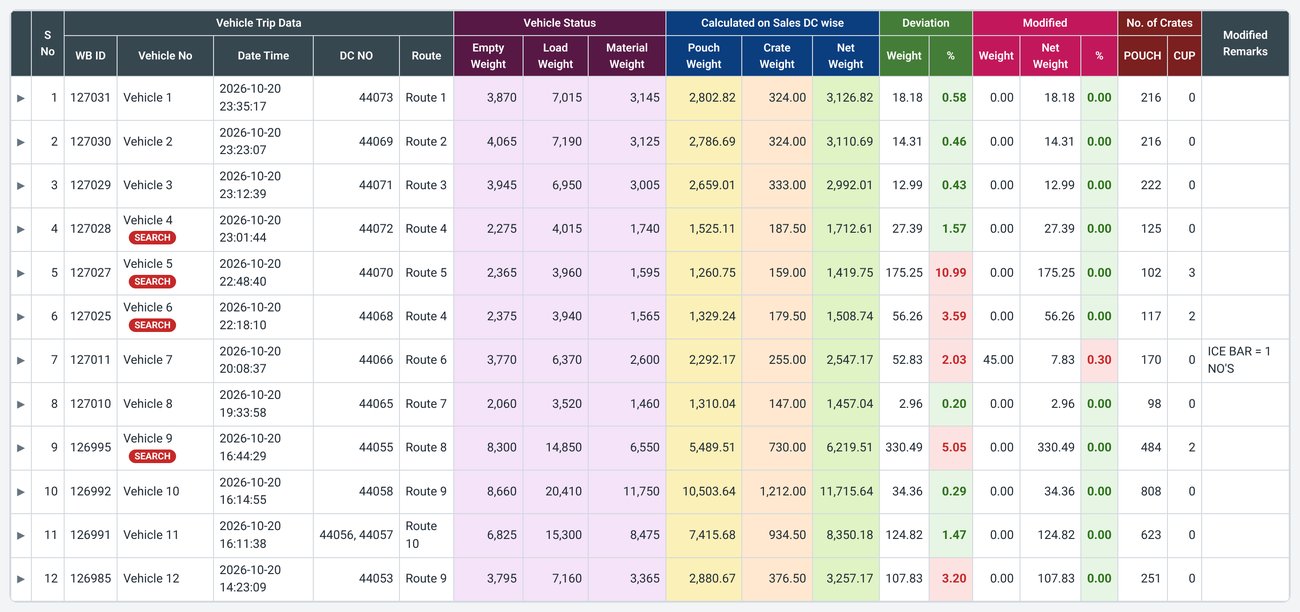Expand the row for WB ID 127025
Viewport: 1300px width, 612px height.
pyautogui.click(x=21, y=316)
